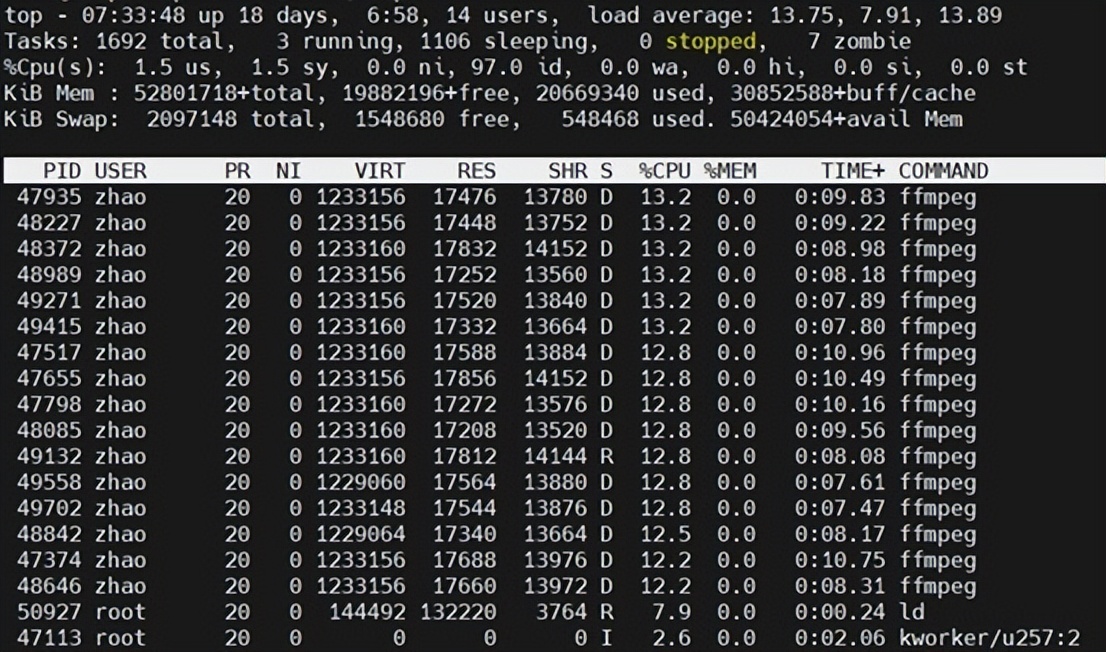The width and height of the screenshot is (1106, 652).
Task: Select PID 47798 row identifier
Action: tap(49, 404)
